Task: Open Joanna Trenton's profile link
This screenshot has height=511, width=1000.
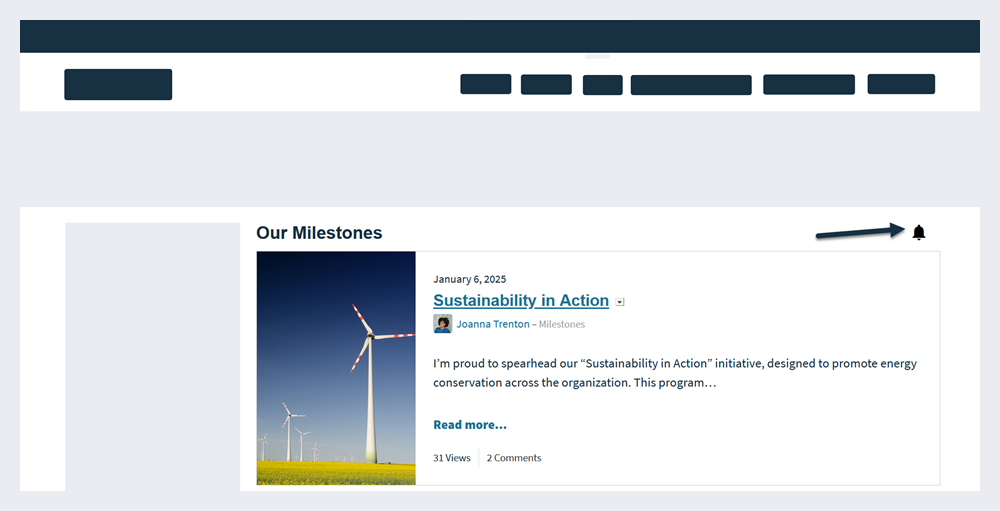Action: point(493,324)
